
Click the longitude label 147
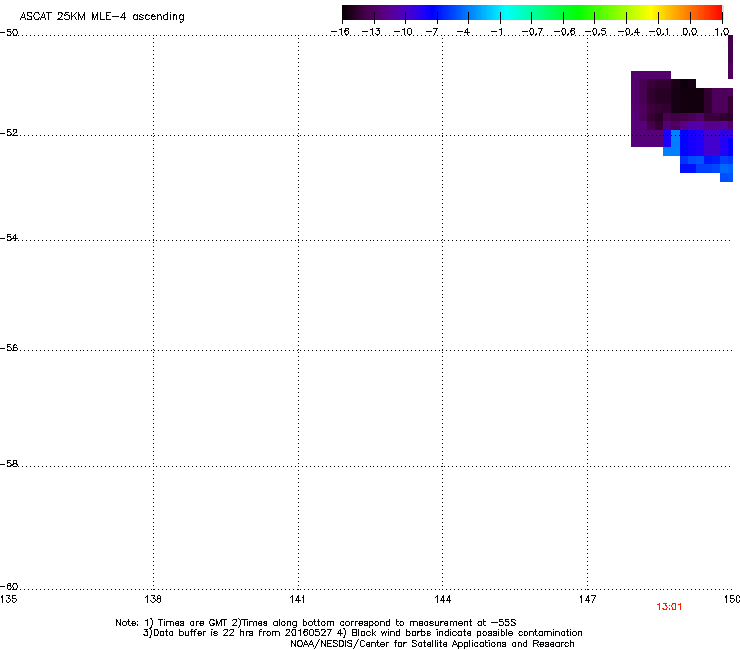tap(587, 599)
